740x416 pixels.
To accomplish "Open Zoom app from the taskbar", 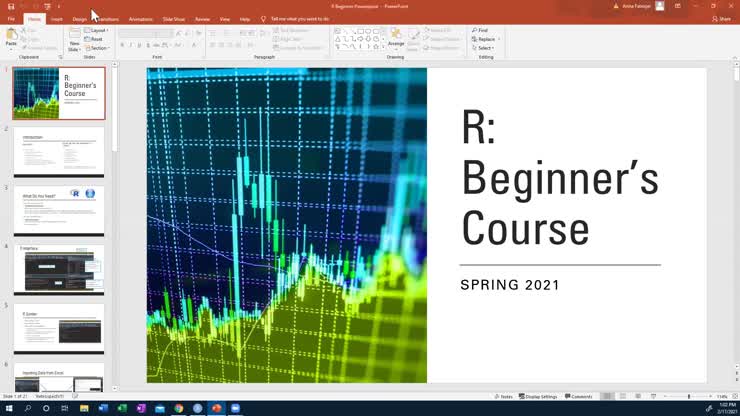I will (x=235, y=408).
